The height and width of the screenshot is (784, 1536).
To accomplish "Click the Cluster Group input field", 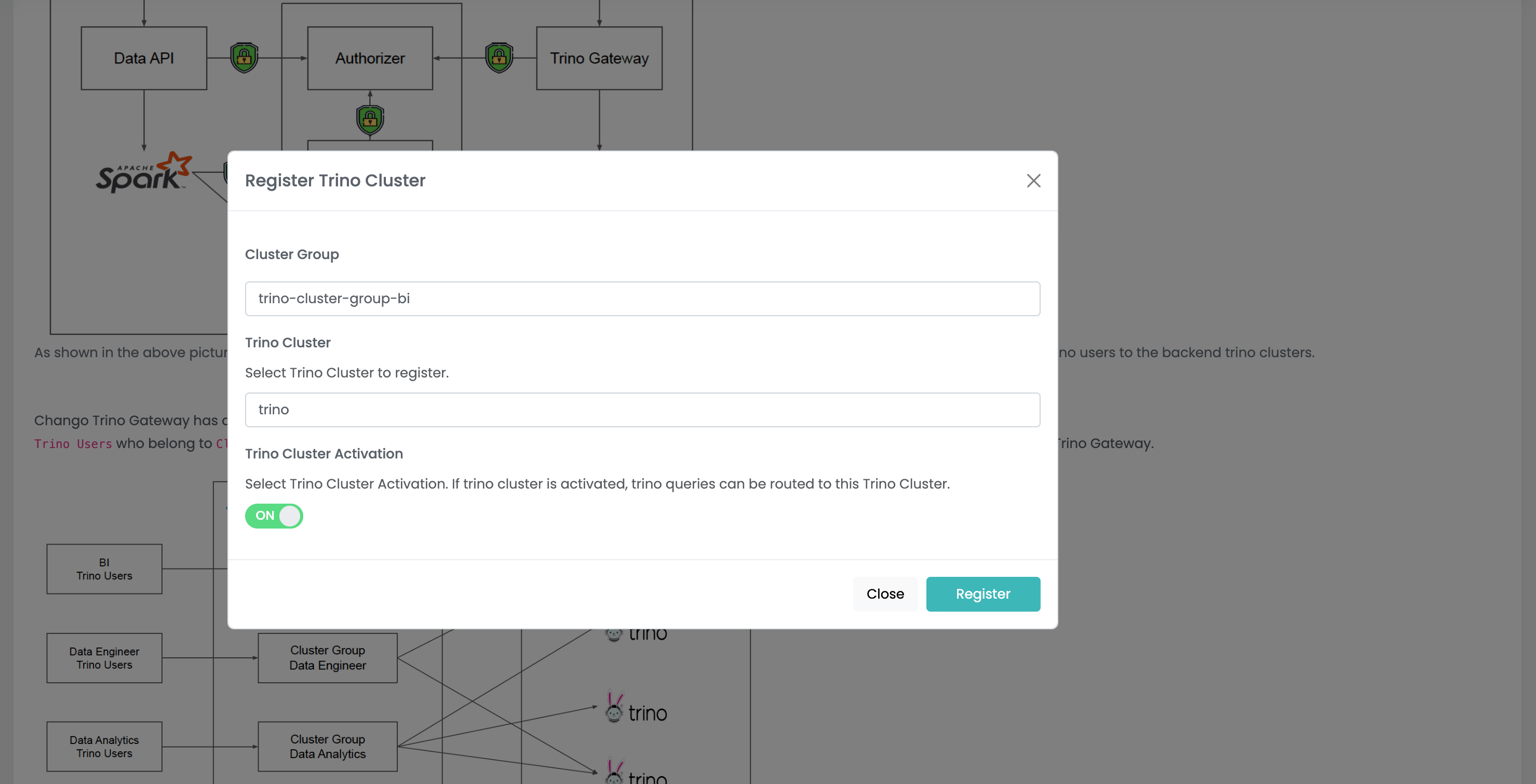I will (642, 299).
